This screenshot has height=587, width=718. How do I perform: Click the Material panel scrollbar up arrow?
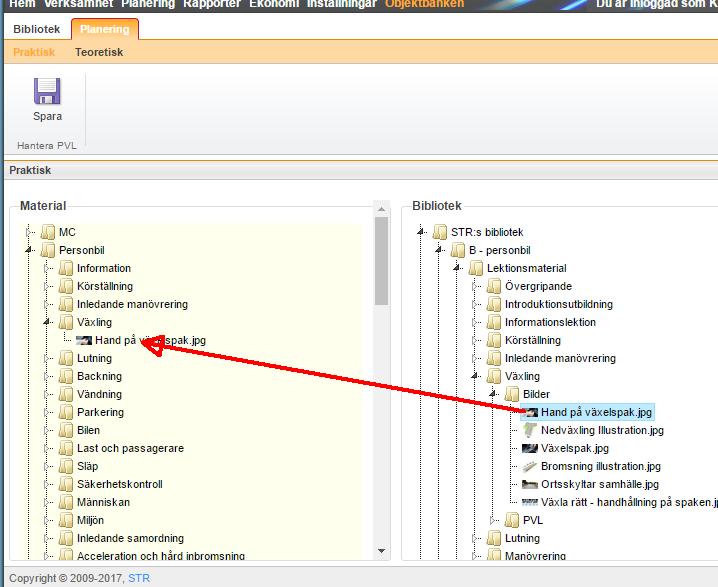tap(381, 209)
